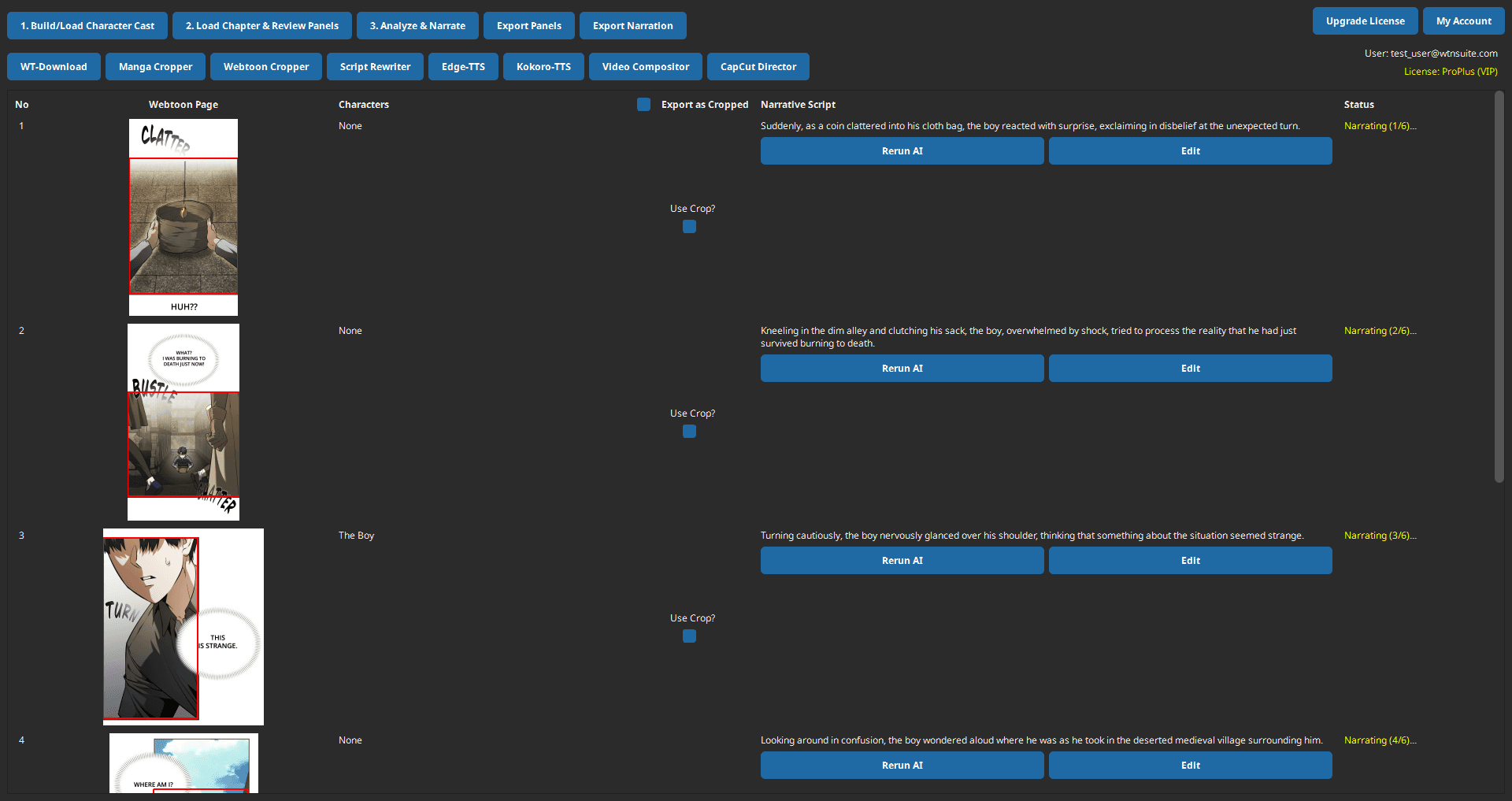
Task: Open the Webtoon Cropper tool
Action: pyautogui.click(x=265, y=66)
